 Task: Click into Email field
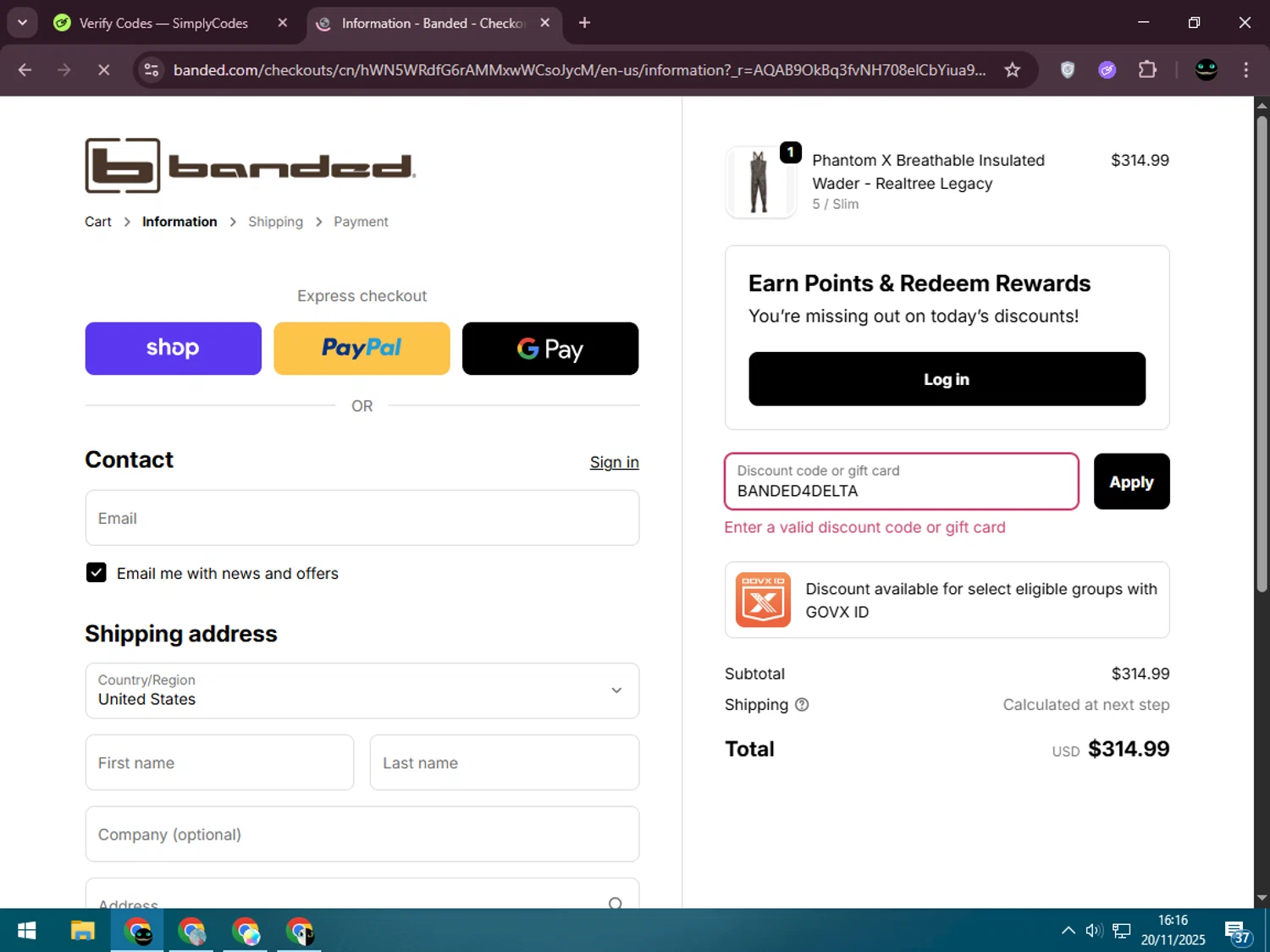(x=362, y=518)
